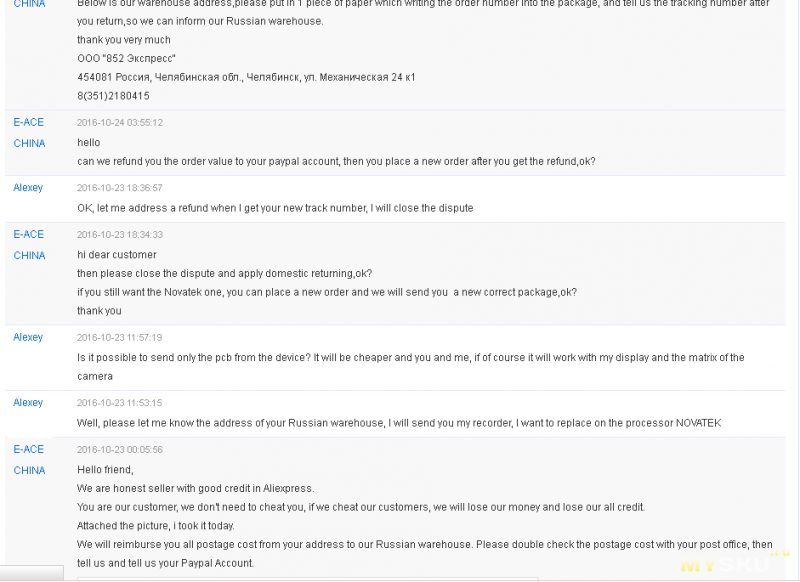Click the MYSKU watermark logo
This screenshot has height=582, width=800.
[x=735, y=561]
